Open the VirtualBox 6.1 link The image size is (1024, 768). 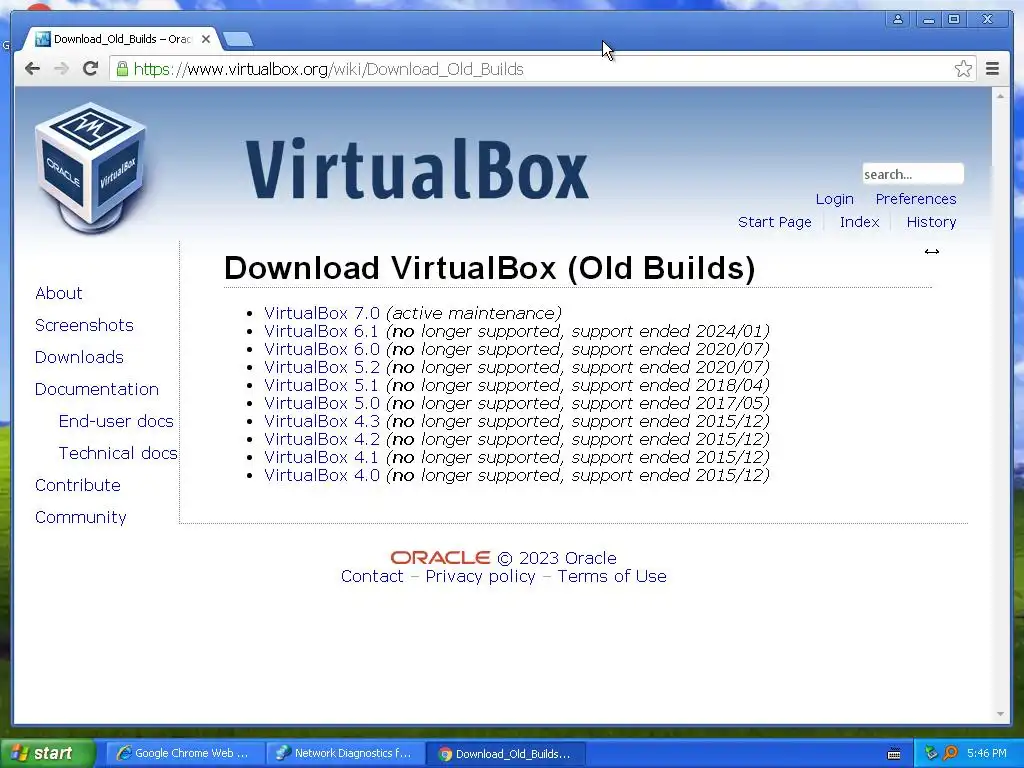coord(321,331)
